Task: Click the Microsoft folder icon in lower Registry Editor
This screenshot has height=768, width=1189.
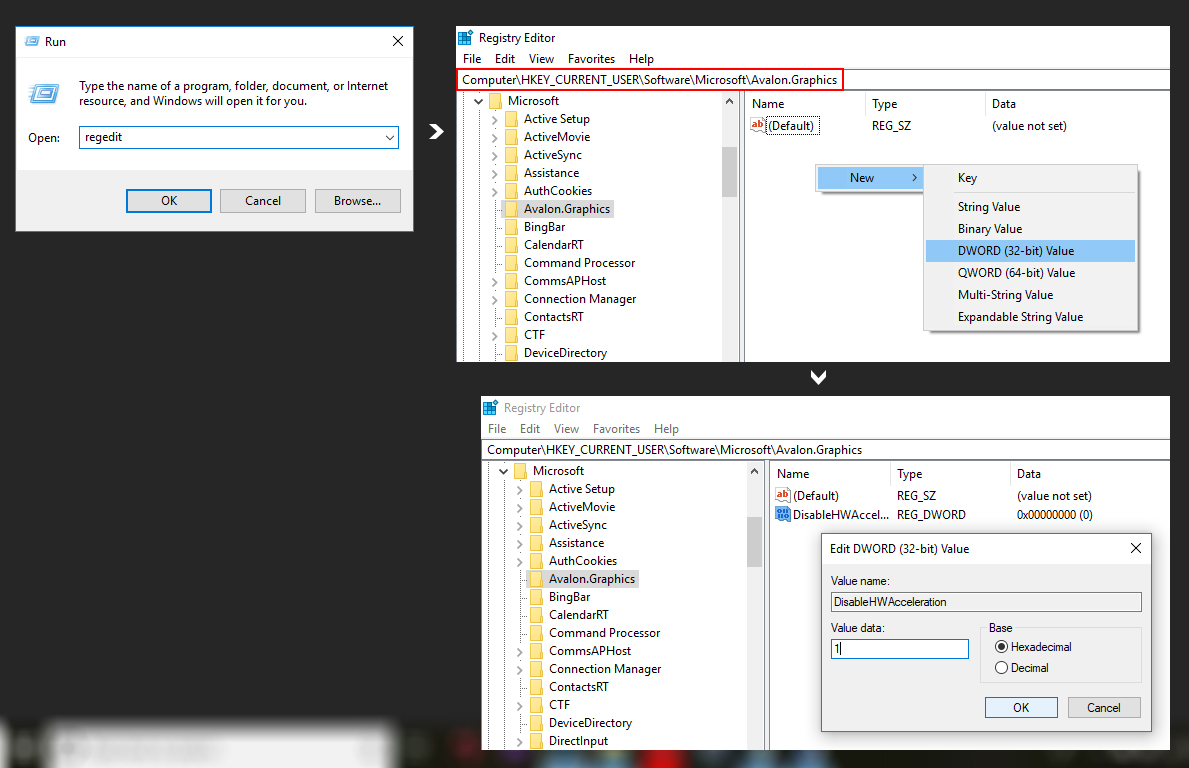Action: [520, 471]
